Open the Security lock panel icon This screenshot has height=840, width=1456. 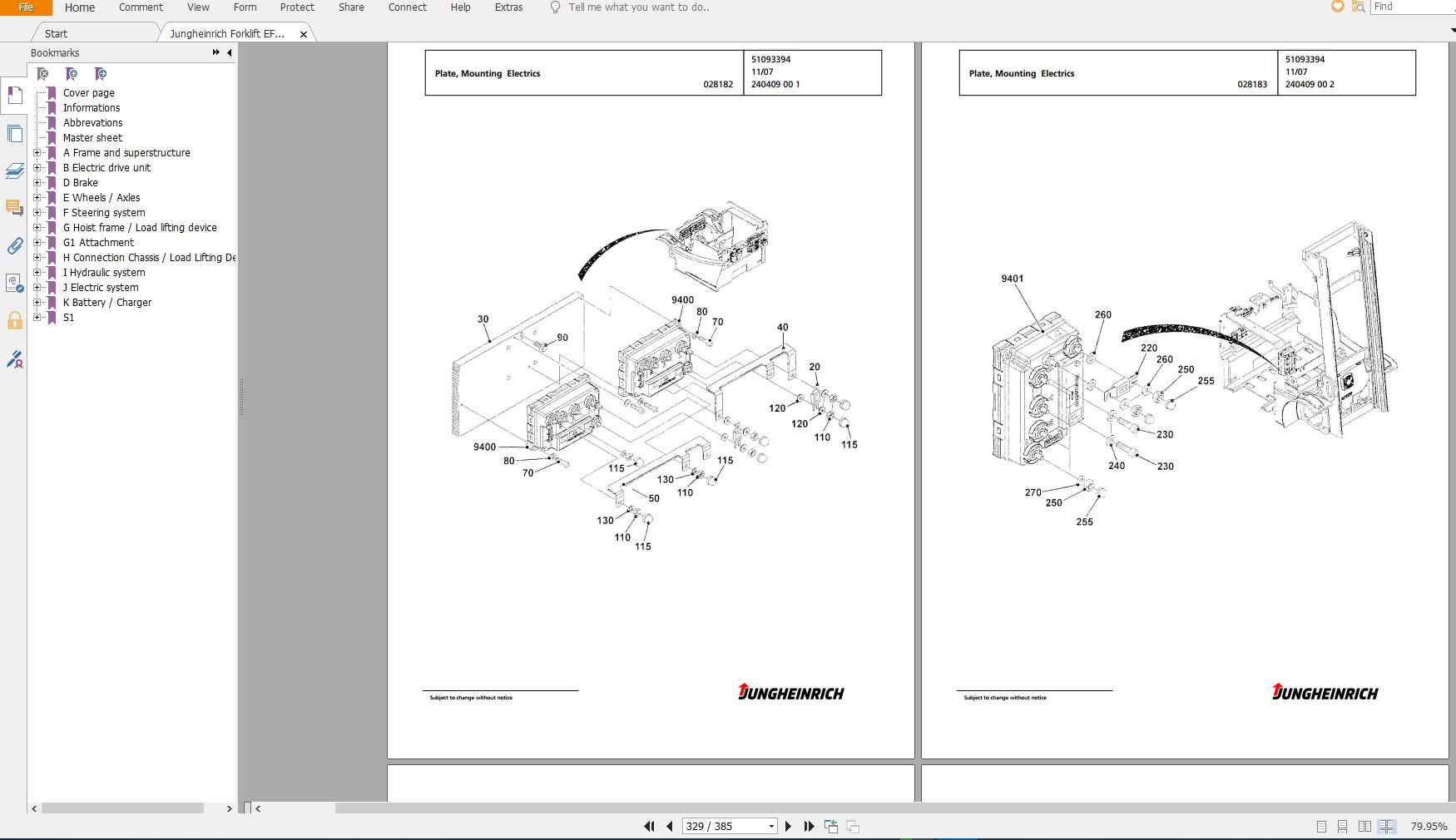15,321
